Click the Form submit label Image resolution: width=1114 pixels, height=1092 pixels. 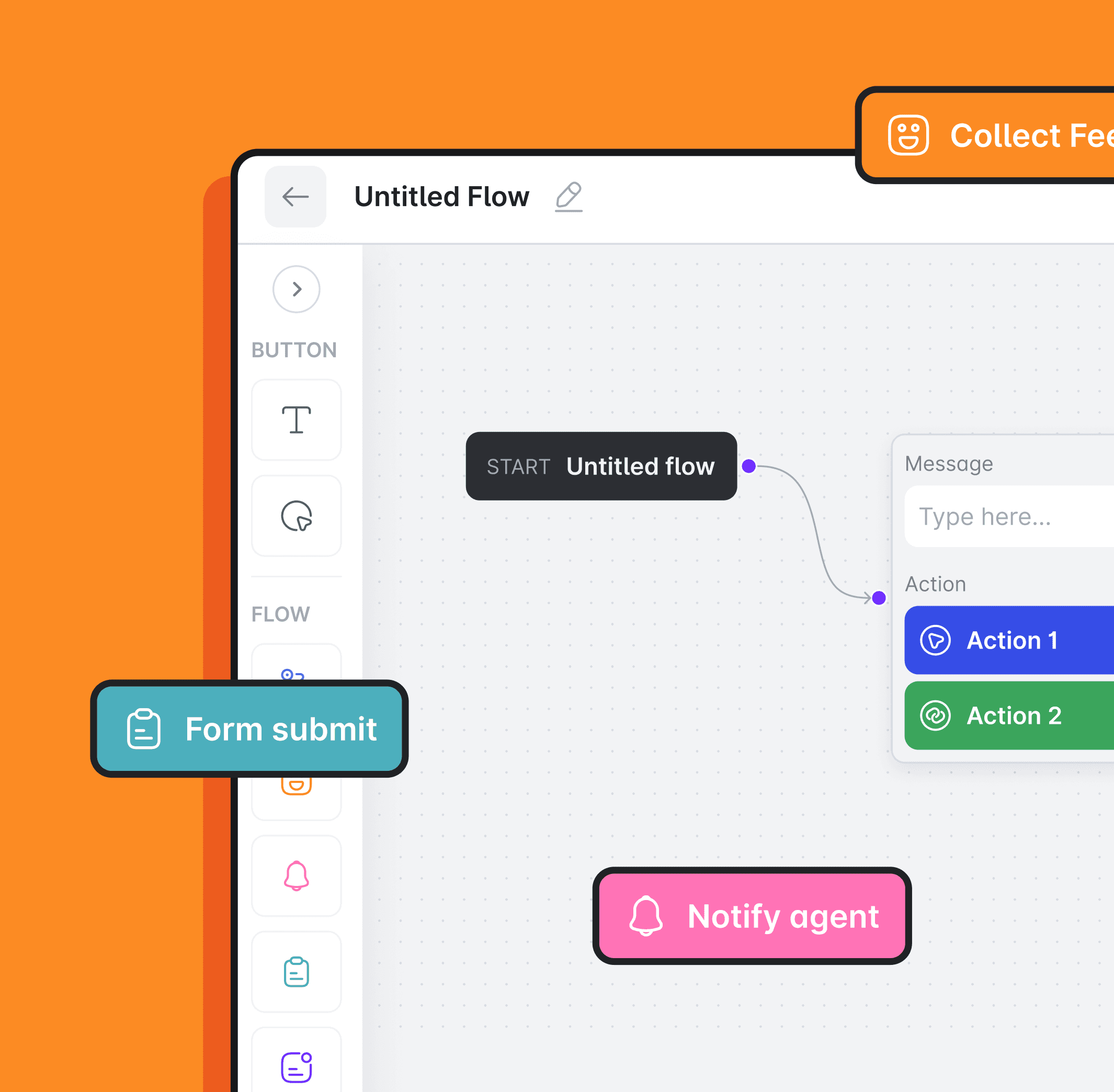click(249, 729)
